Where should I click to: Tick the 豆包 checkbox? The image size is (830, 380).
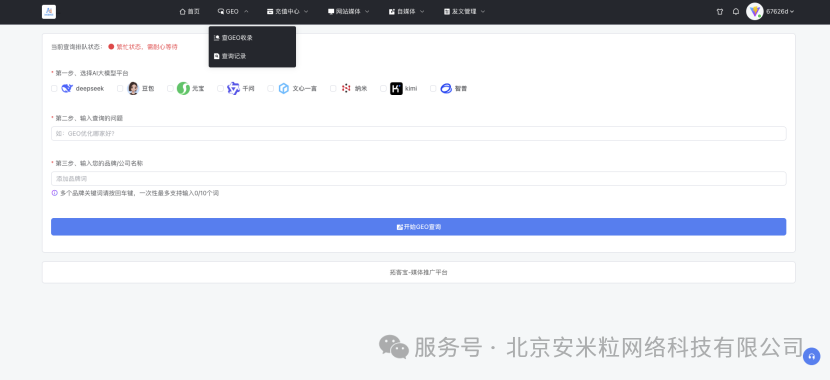(x=120, y=88)
